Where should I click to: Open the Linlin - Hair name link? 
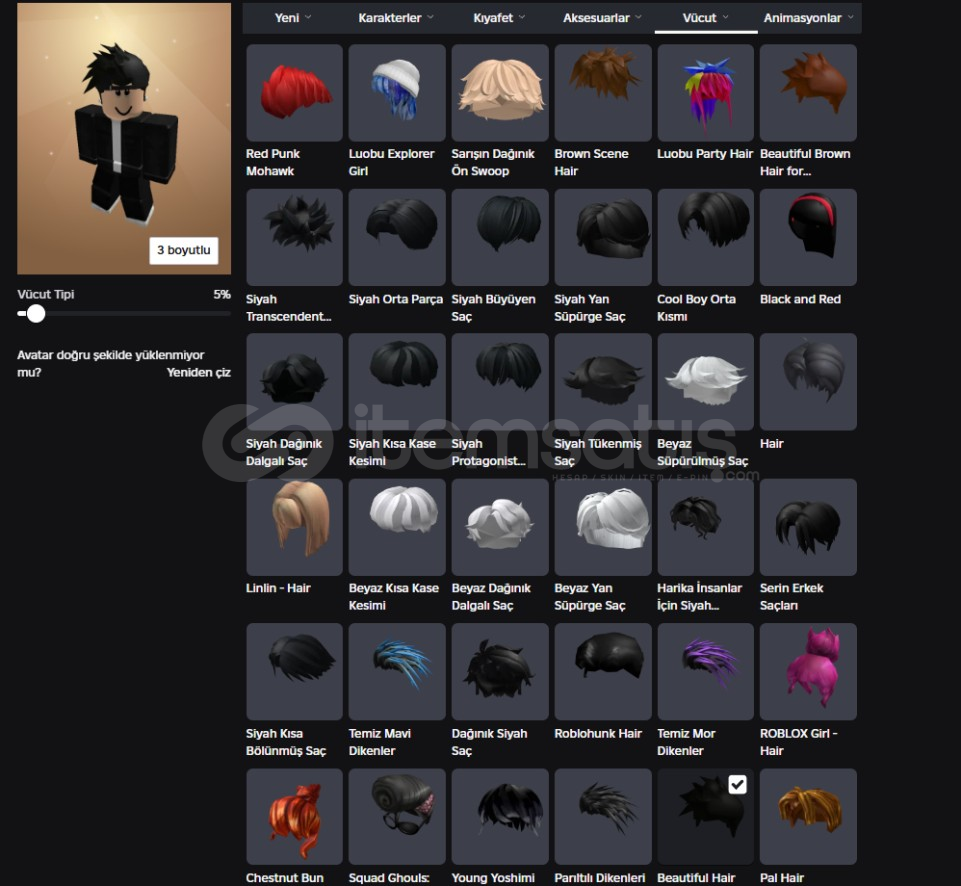click(x=278, y=588)
